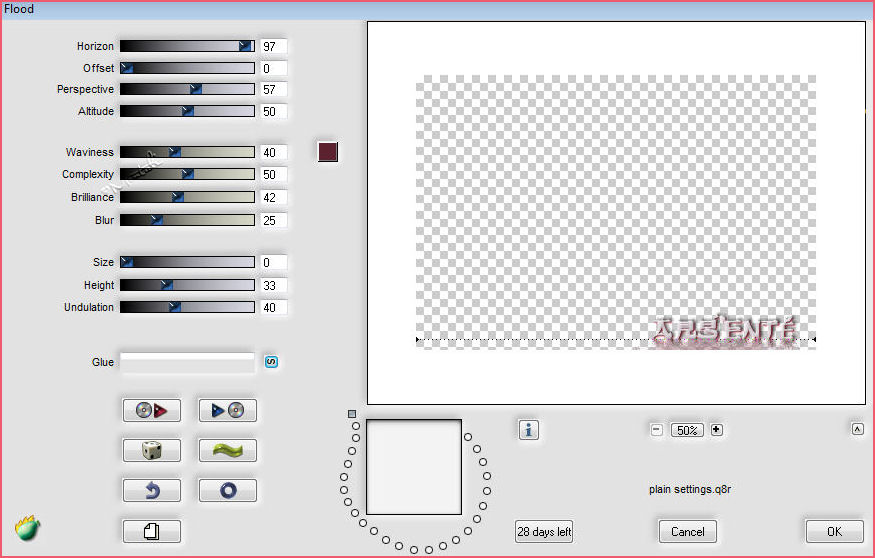Open the dark red color swatch
Image resolution: width=875 pixels, height=558 pixels.
[327, 152]
